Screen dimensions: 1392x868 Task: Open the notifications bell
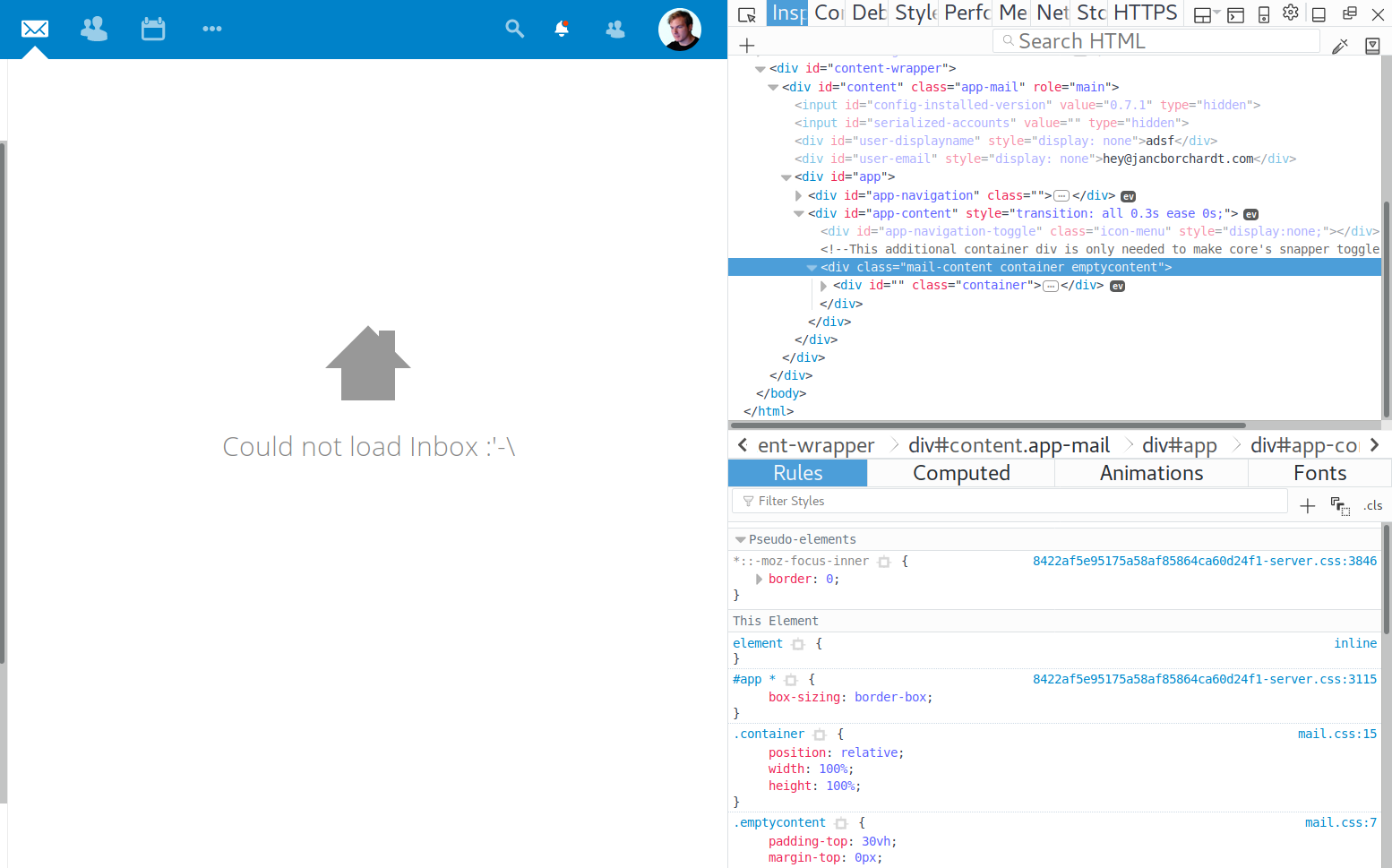pyautogui.click(x=562, y=29)
